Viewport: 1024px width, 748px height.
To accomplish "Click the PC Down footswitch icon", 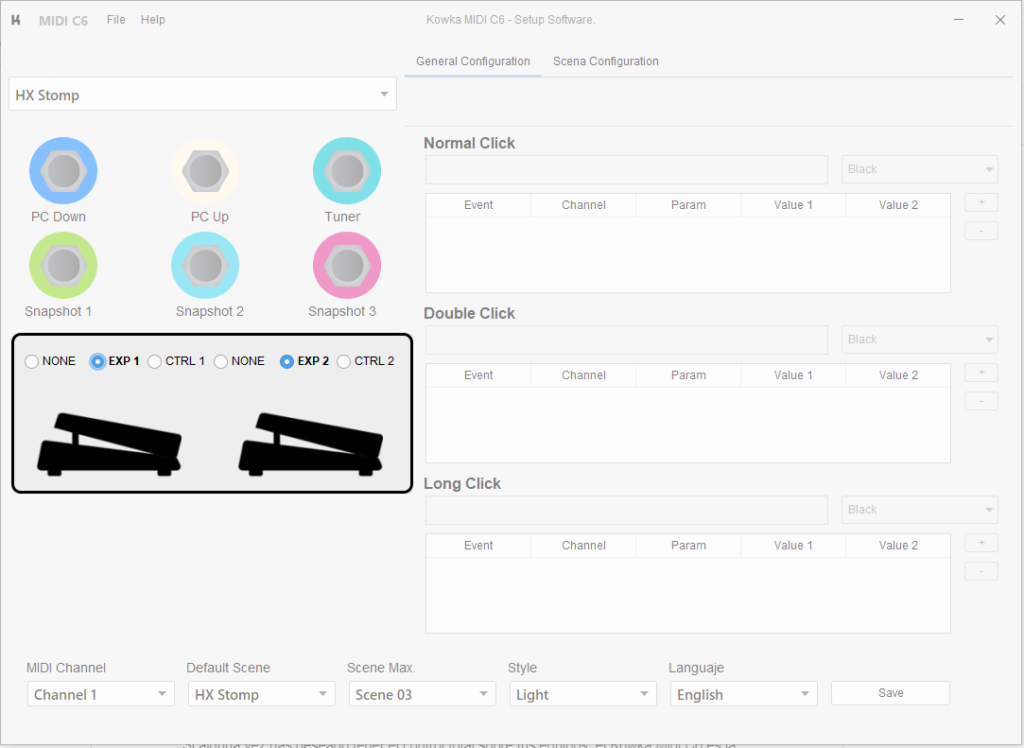I will click(63, 171).
